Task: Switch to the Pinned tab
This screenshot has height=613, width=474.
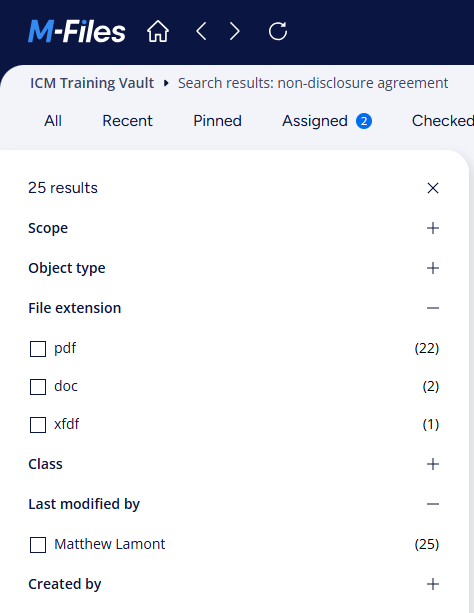Action: 217,121
